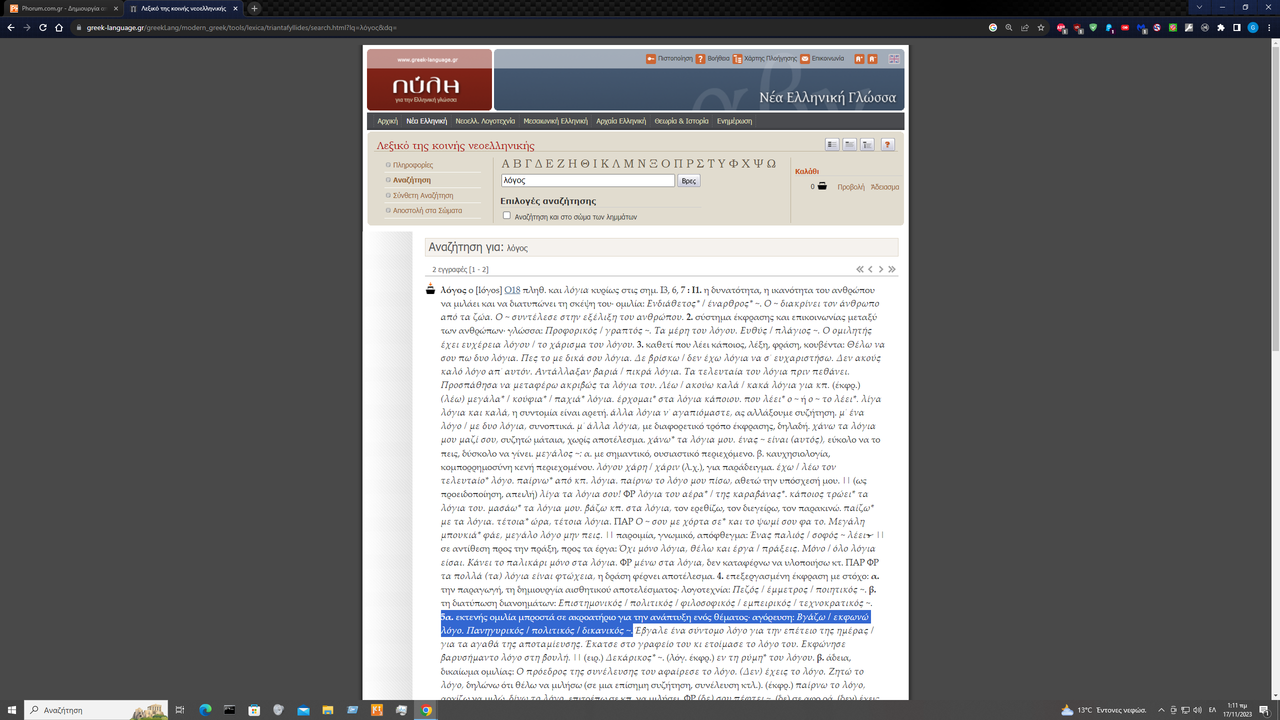The image size is (1280, 720).
Task: Click Άδειασμα basket link
Action: pos(885,187)
